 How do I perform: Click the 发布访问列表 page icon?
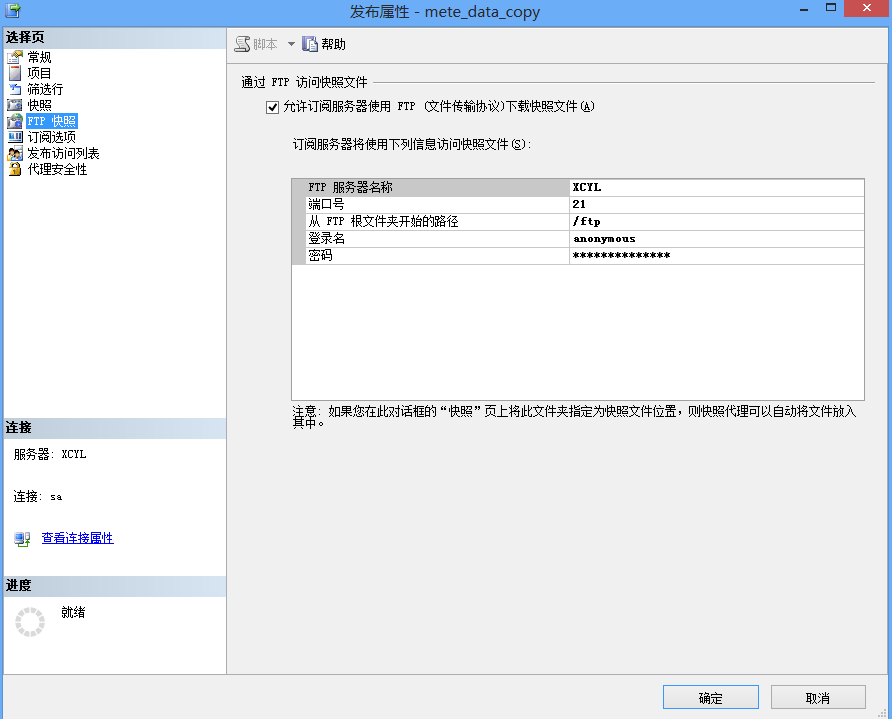coord(15,153)
